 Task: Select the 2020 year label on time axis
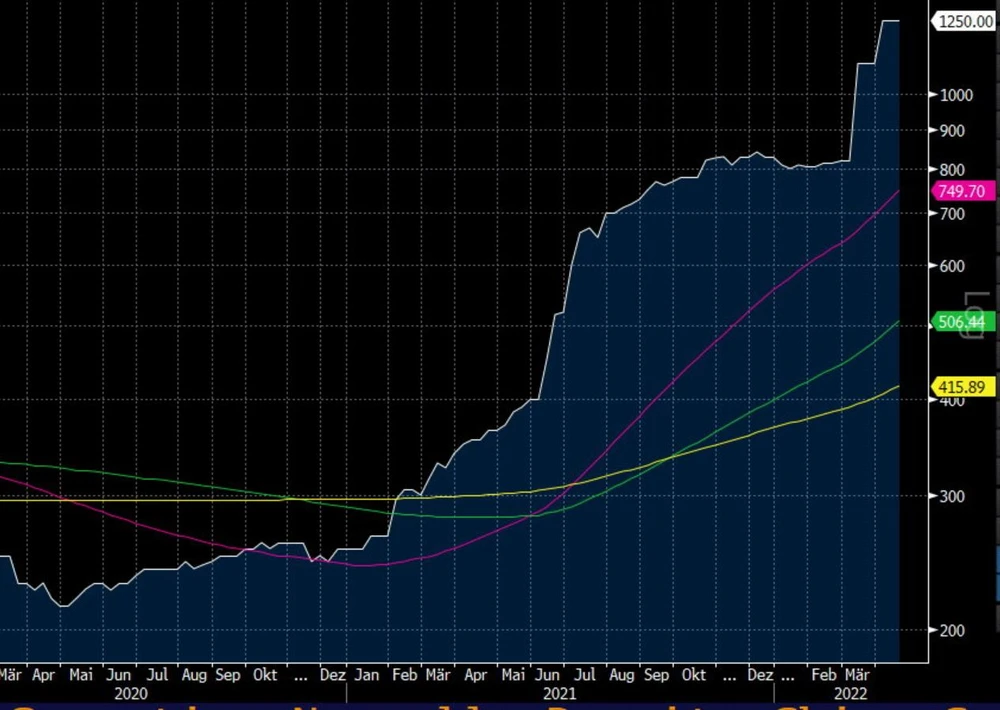(131, 693)
